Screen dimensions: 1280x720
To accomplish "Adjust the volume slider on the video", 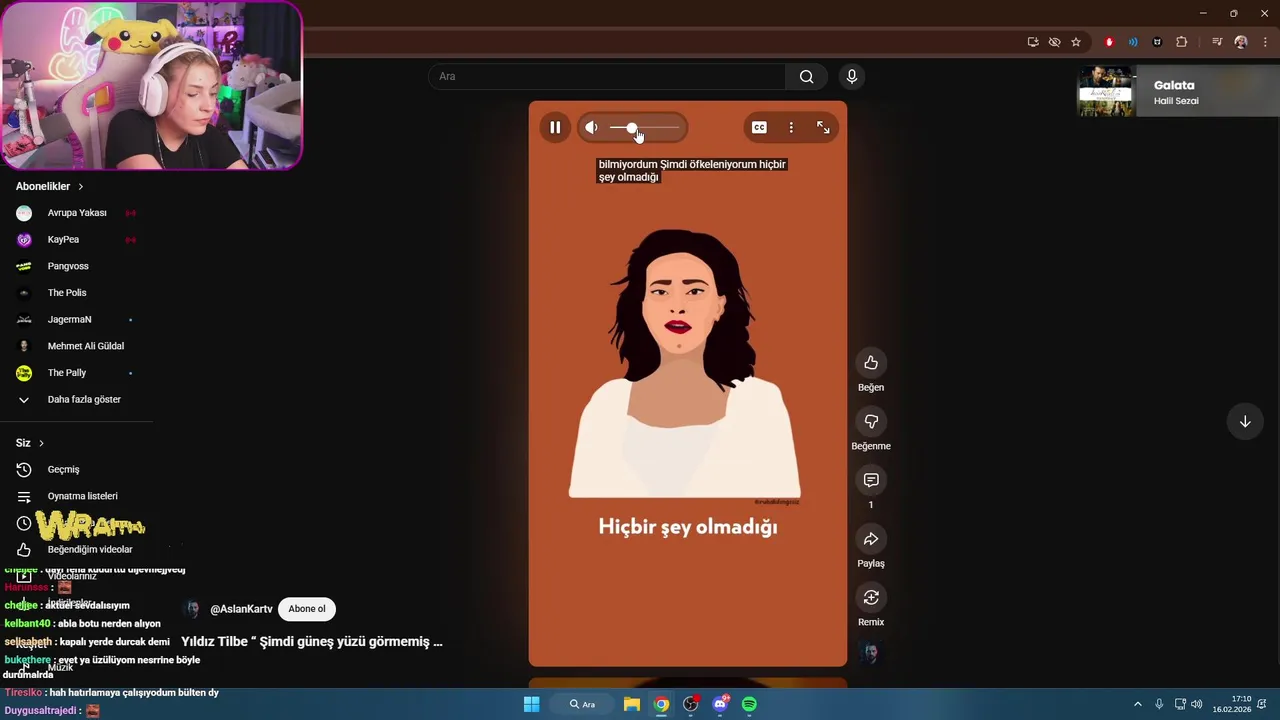I will click(x=645, y=127).
